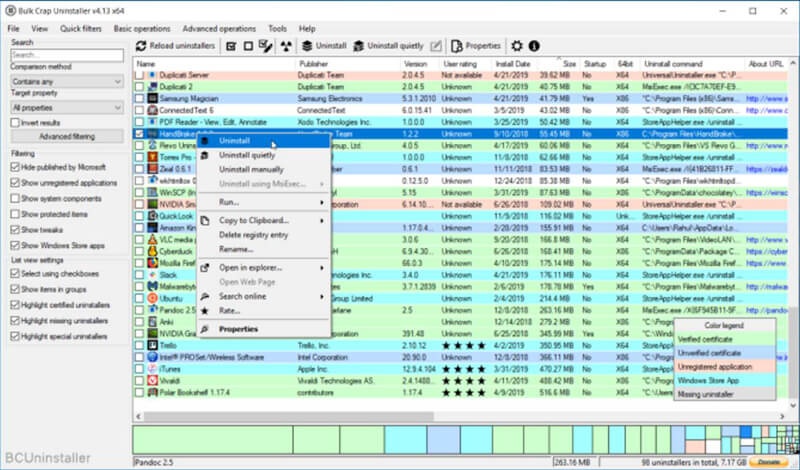Click the iTunes app icon
The height and width of the screenshot is (470, 800).
(x=152, y=368)
